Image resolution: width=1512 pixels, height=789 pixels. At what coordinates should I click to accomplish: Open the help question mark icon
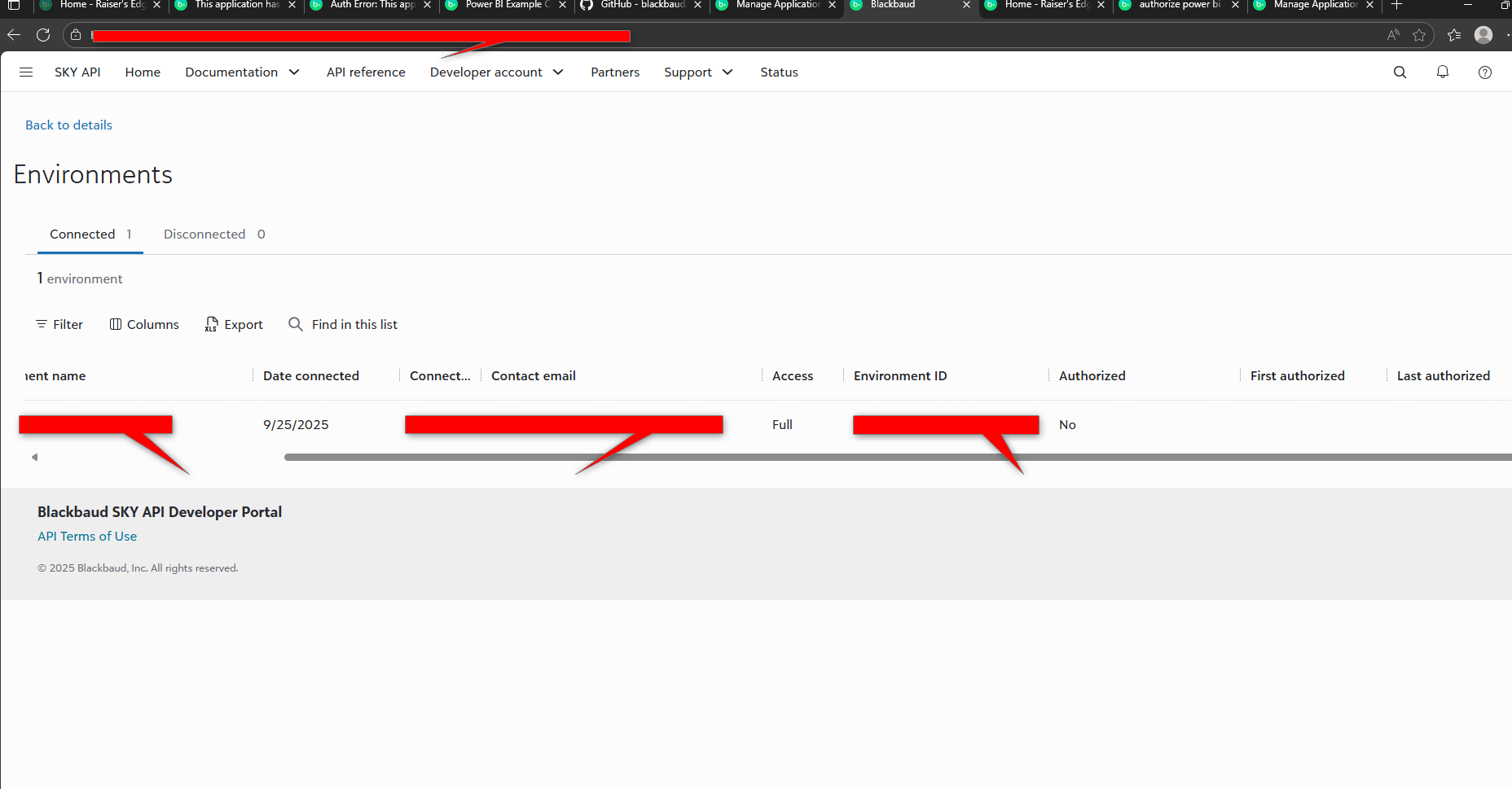tap(1485, 72)
